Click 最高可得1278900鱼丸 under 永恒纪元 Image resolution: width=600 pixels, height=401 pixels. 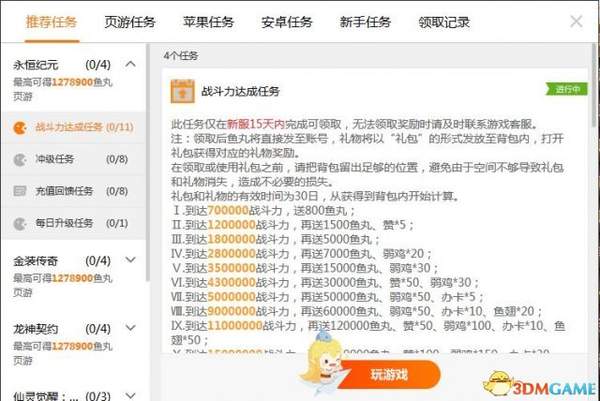[x=63, y=82]
